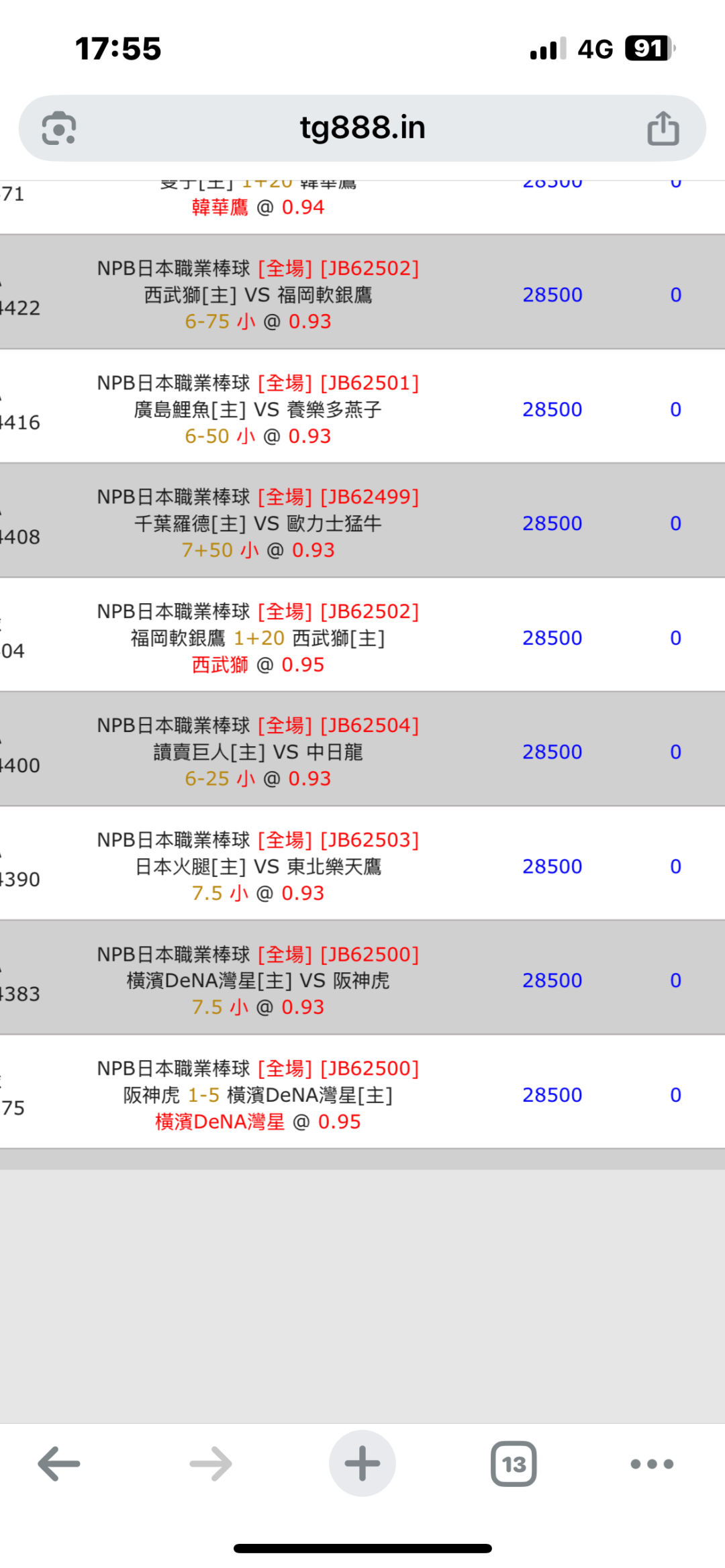Image resolution: width=725 pixels, height=1568 pixels.
Task: Tap the 福岡軟銀鷹 1+20 西武獅 bet entry
Action: (258, 638)
